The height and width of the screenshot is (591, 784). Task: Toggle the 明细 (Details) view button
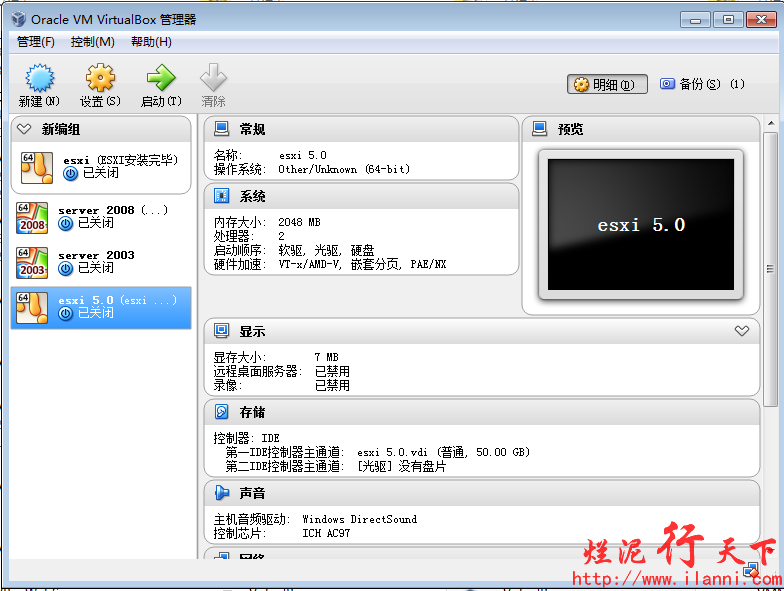607,85
